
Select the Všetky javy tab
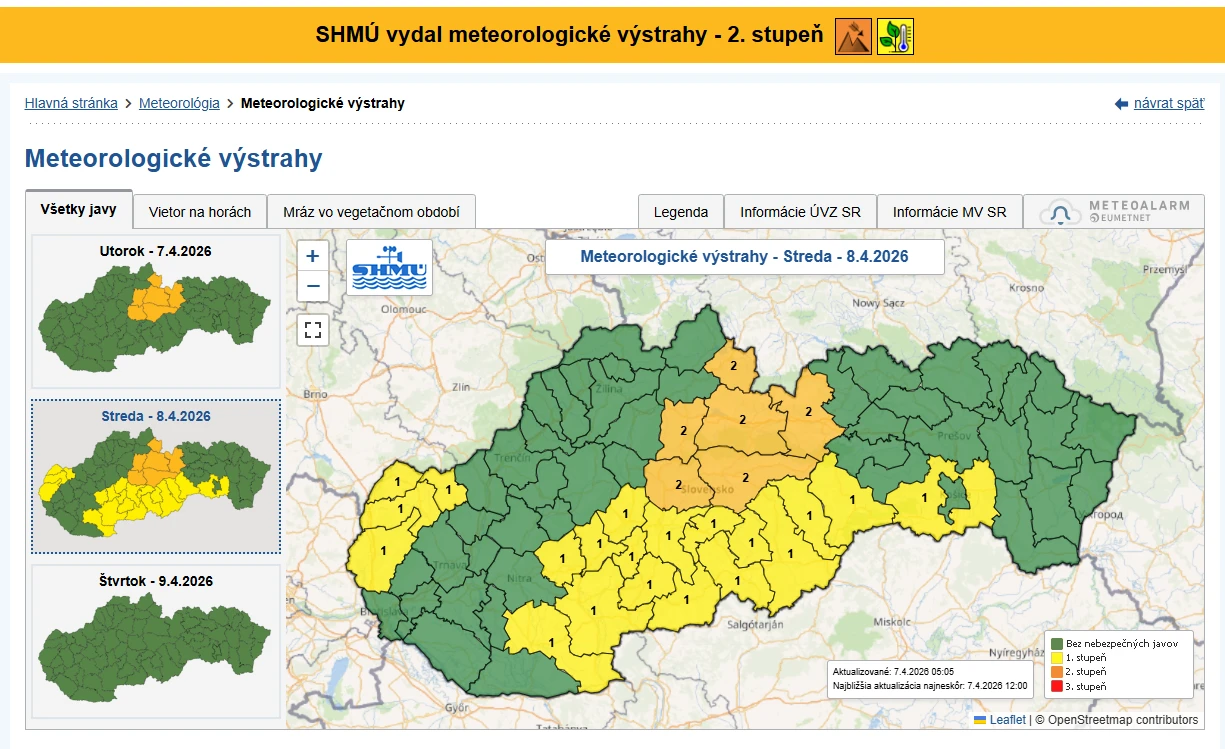click(79, 210)
